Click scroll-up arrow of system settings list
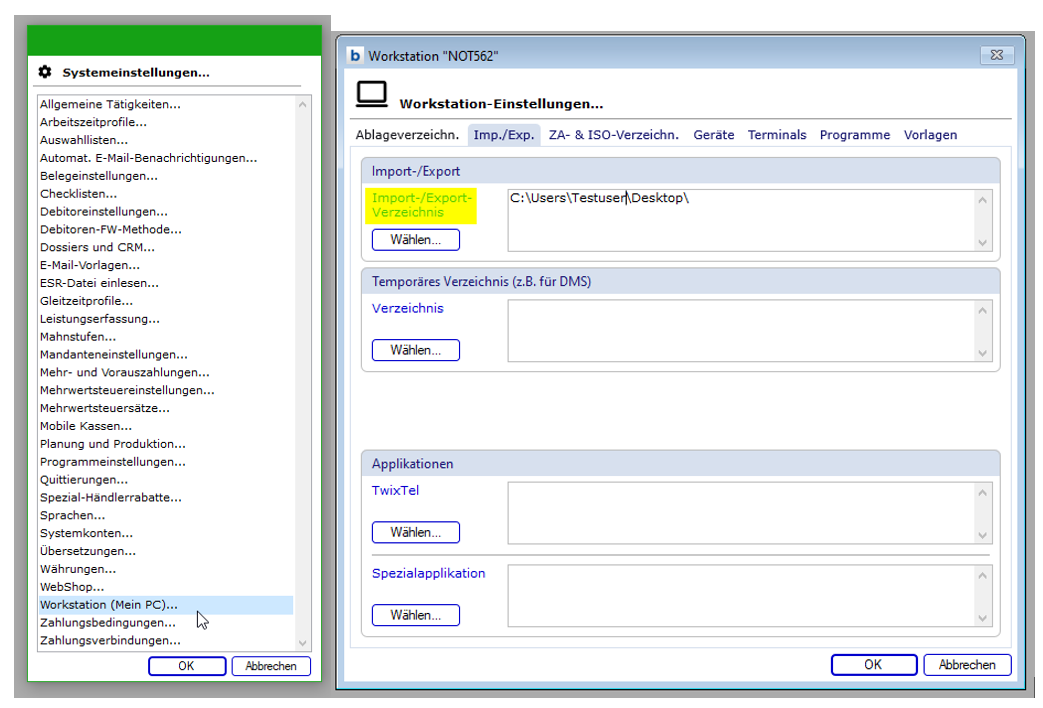Image resolution: width=1043 pixels, height=708 pixels. 302,104
